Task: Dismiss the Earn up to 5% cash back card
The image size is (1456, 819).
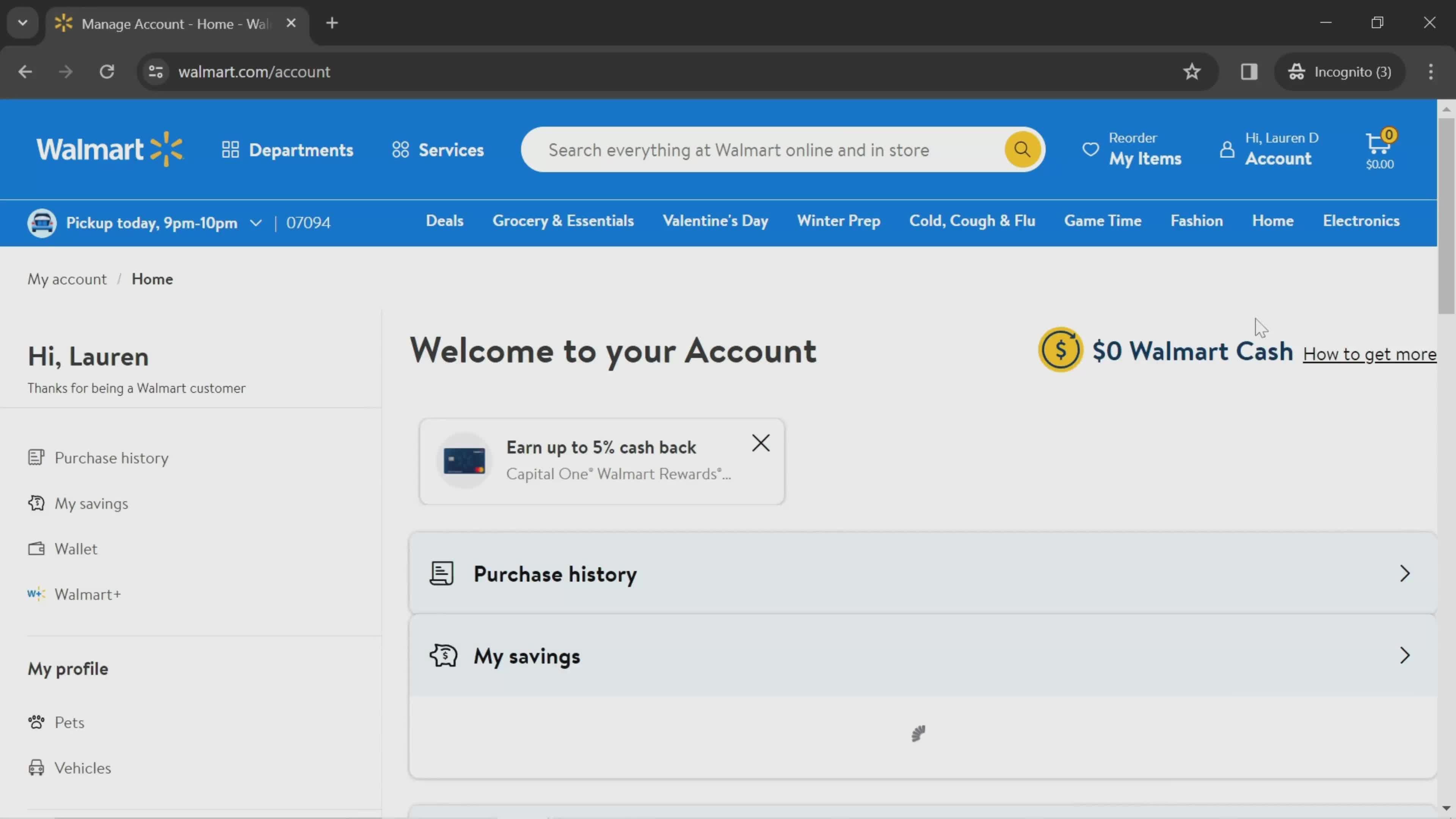Action: tap(761, 443)
